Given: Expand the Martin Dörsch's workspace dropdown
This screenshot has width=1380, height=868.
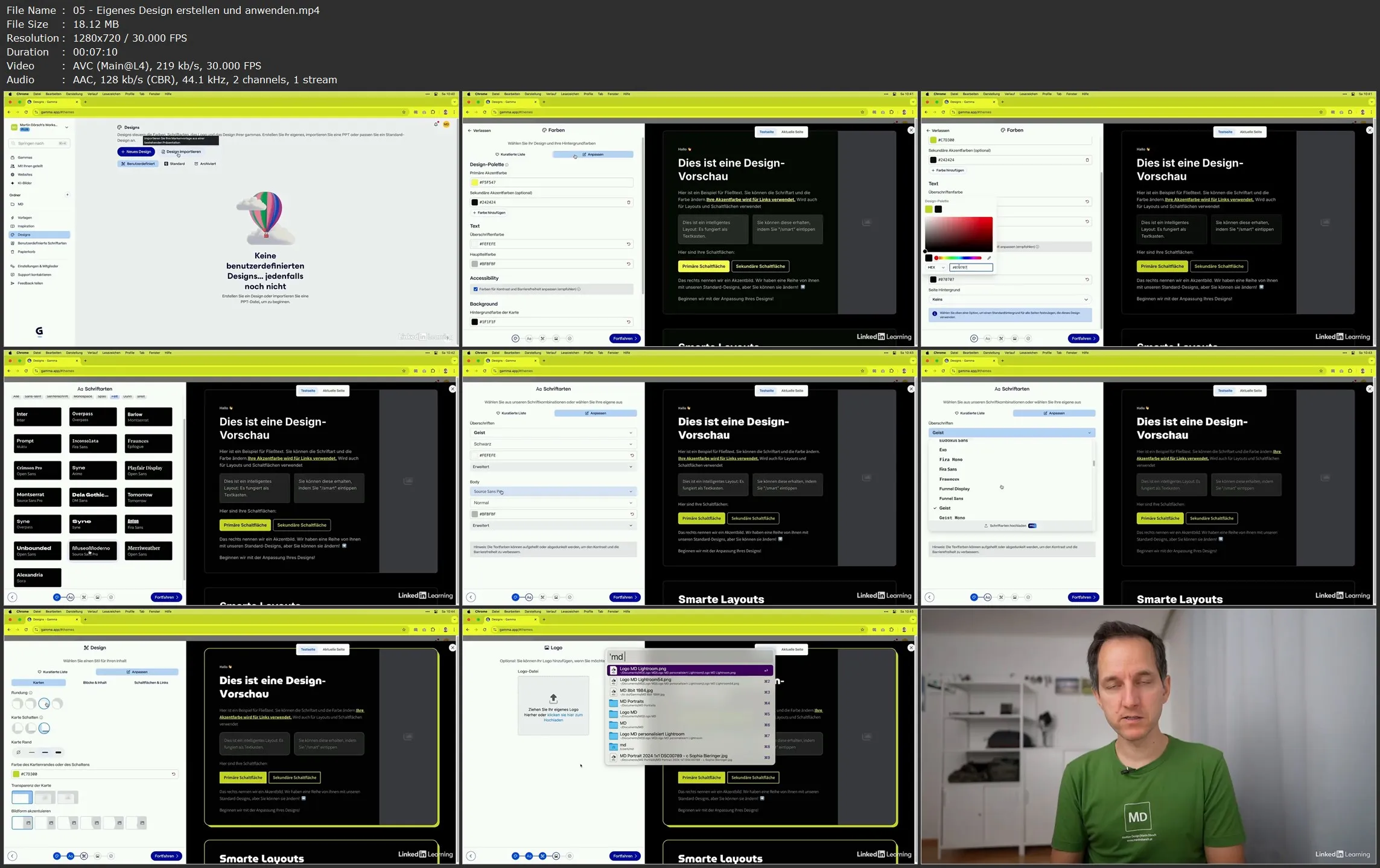Looking at the screenshot, I should click(x=66, y=127).
